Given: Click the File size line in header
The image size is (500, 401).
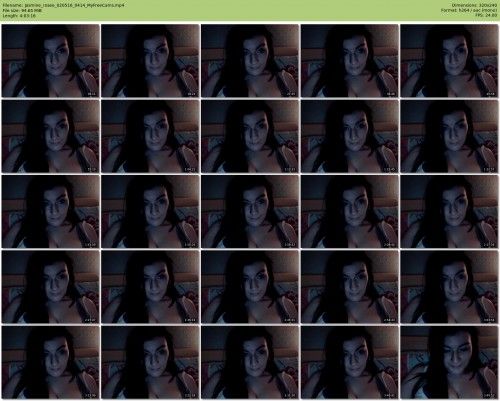Looking at the screenshot, I should click(22, 10).
